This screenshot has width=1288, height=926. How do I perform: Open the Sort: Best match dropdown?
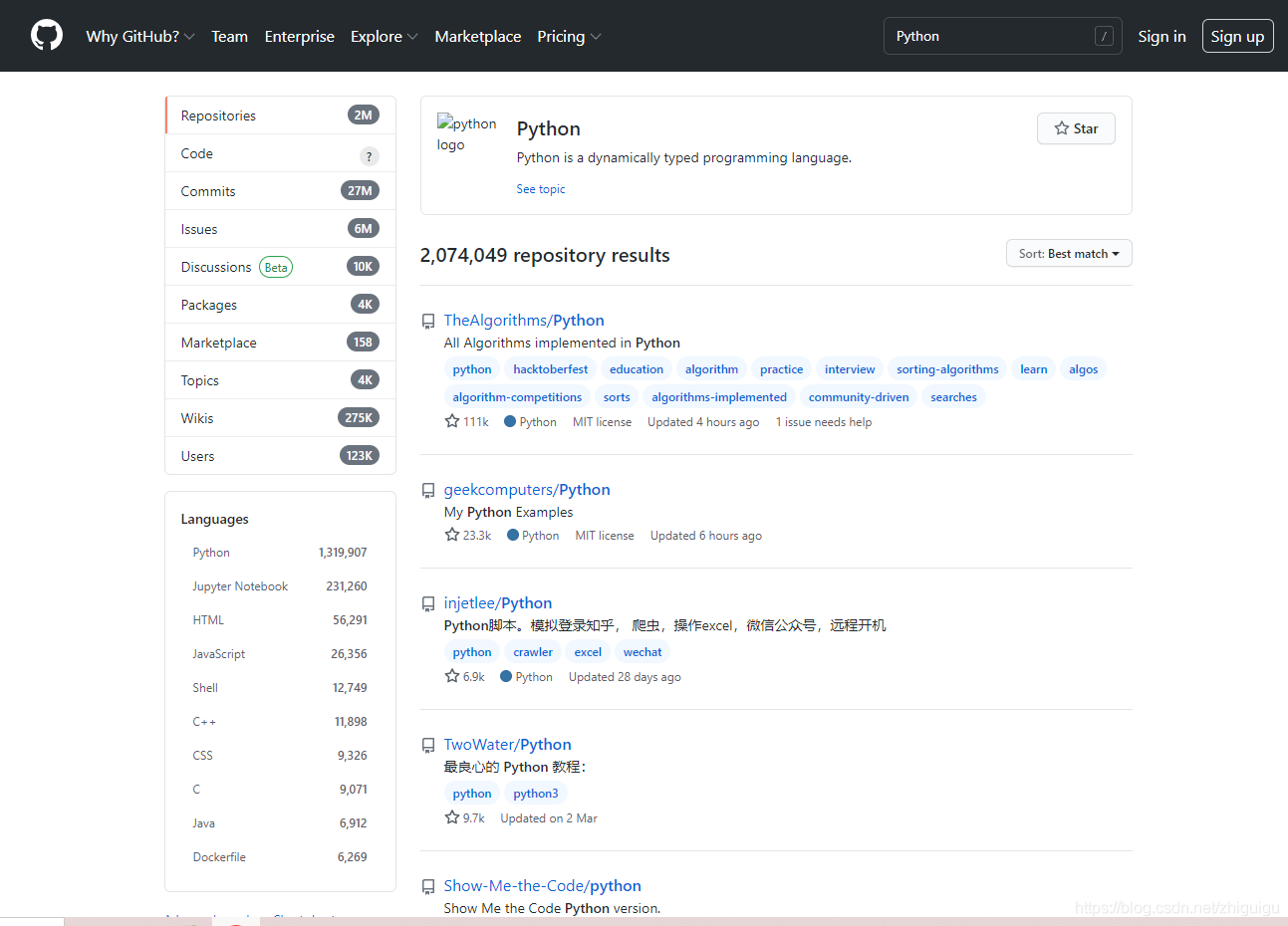pyautogui.click(x=1069, y=254)
